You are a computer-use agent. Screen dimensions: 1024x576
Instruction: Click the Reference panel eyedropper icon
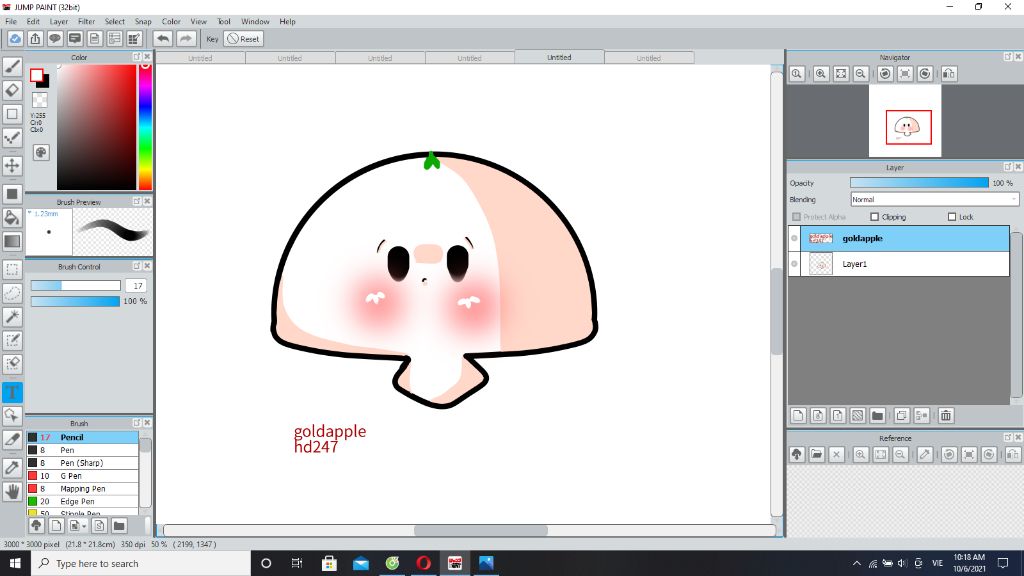coord(925,455)
